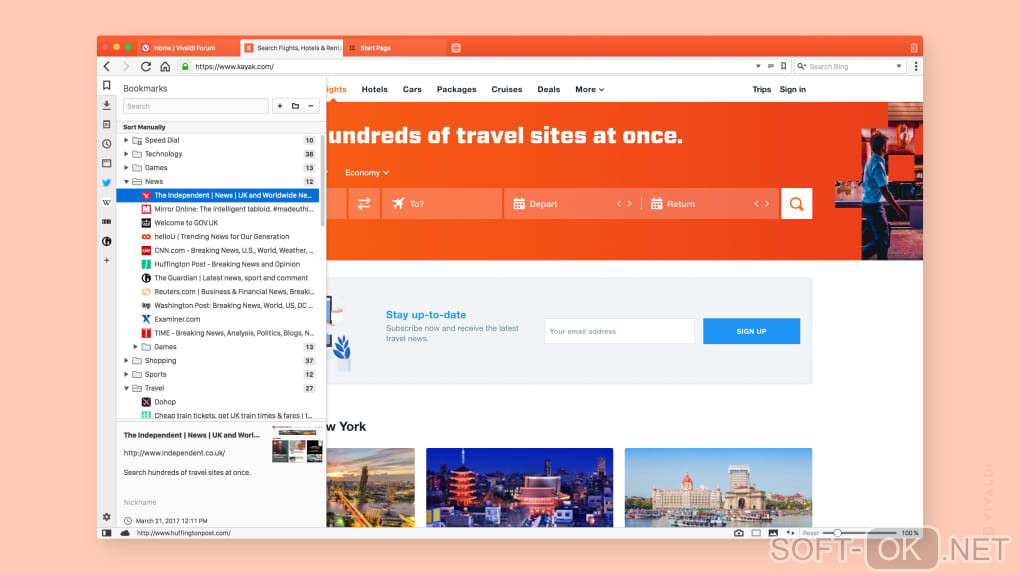The height and width of the screenshot is (574, 1020).
Task: Click the Independent bookmark thumbnail preview
Action: 297,444
